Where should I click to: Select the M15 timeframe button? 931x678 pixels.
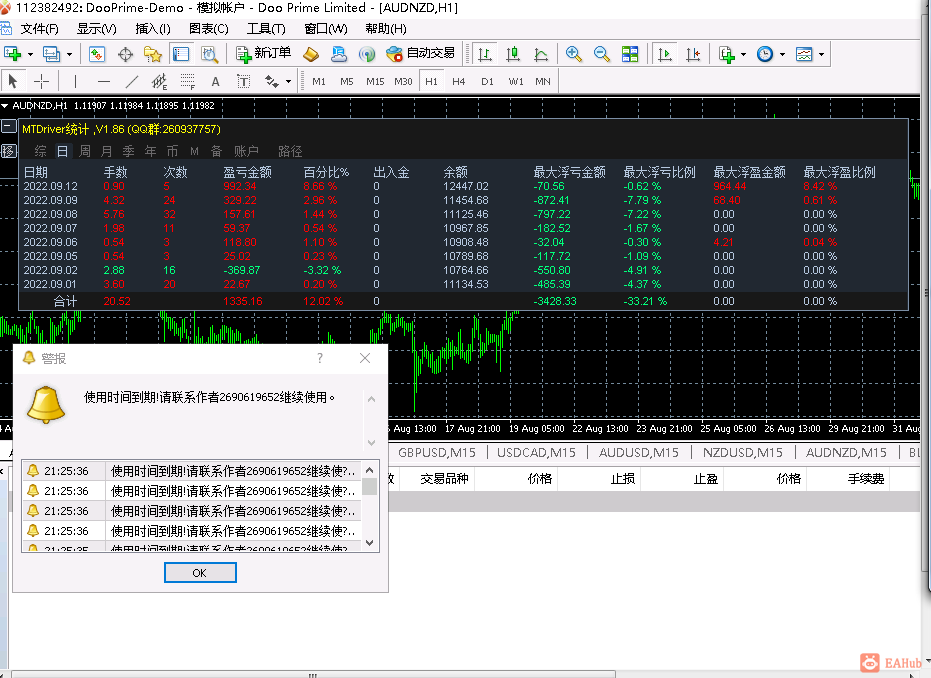[375, 81]
